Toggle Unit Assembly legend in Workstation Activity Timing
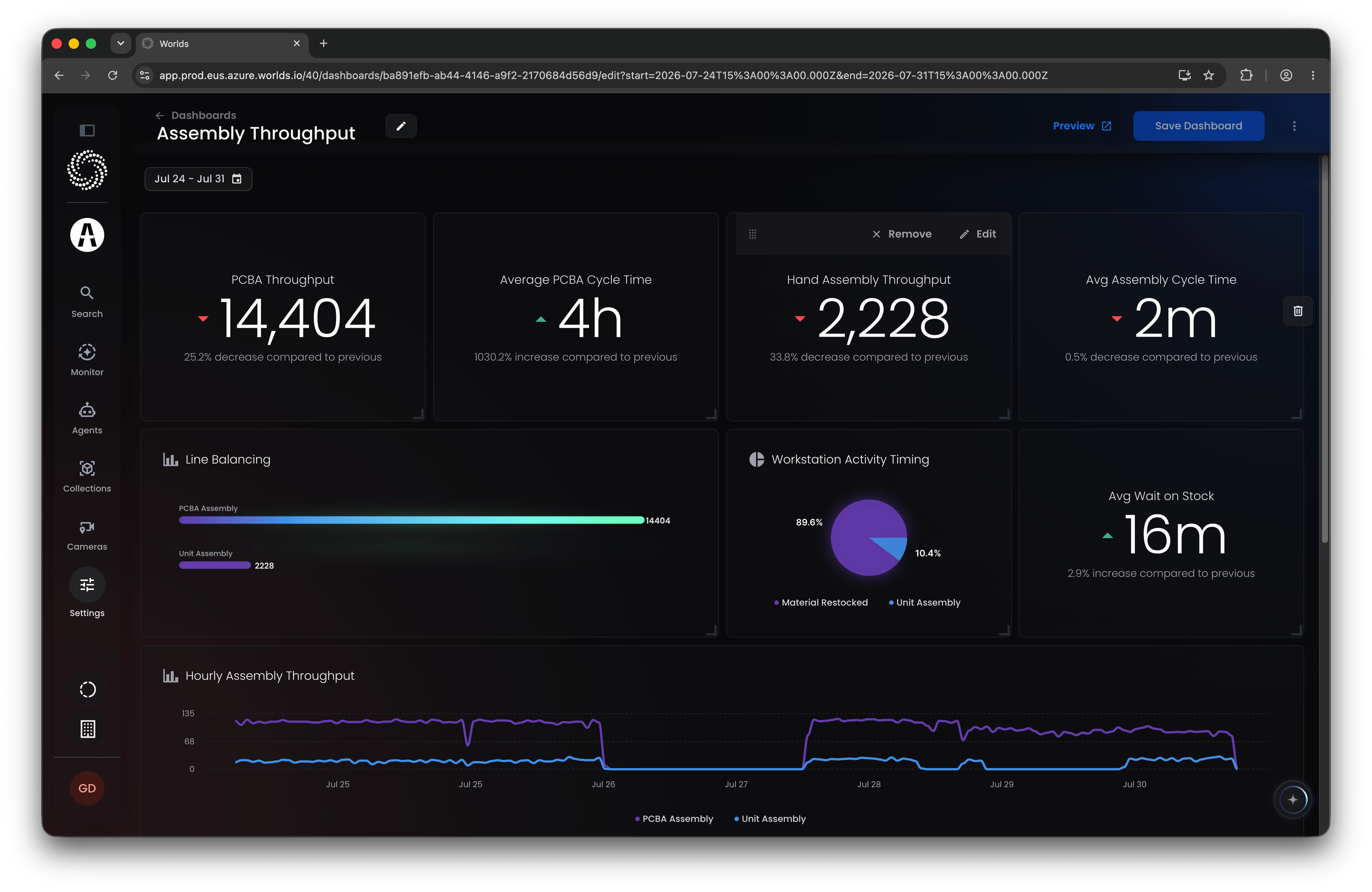The height and width of the screenshot is (892, 1372). pos(925,602)
